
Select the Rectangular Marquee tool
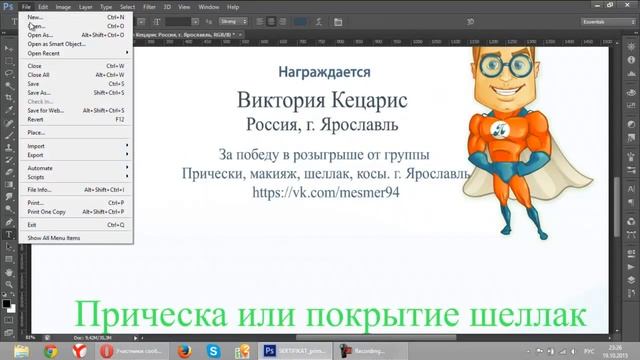(9, 61)
